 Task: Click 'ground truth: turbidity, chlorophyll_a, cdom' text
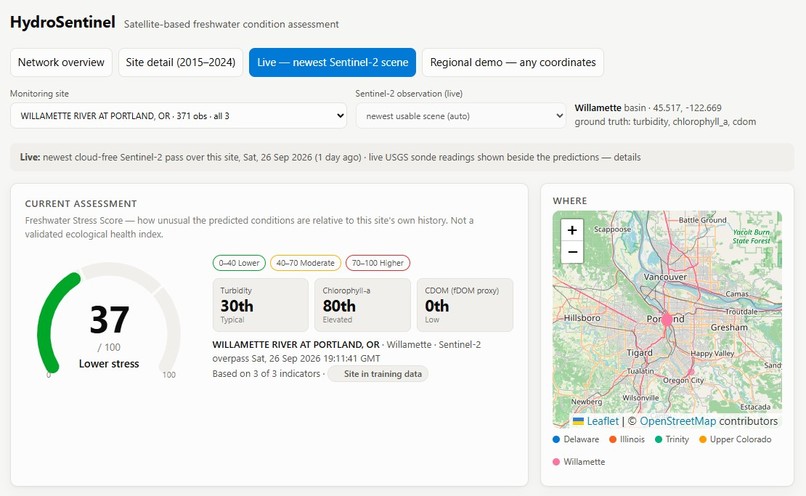tap(665, 122)
